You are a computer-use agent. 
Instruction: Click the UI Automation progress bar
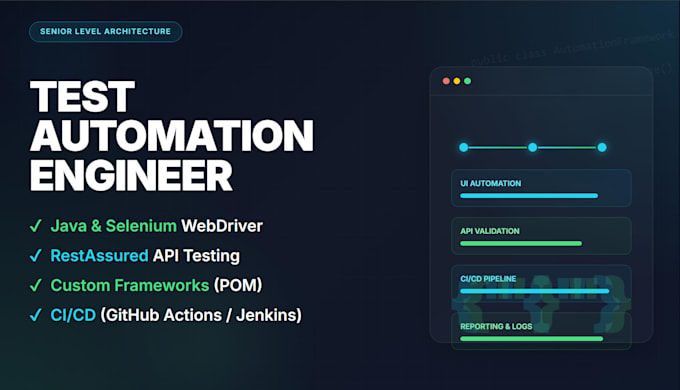coord(529,196)
